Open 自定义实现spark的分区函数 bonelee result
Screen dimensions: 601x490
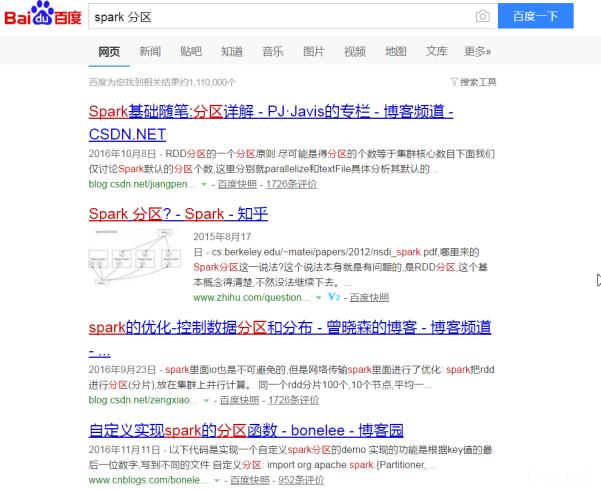(x=246, y=430)
